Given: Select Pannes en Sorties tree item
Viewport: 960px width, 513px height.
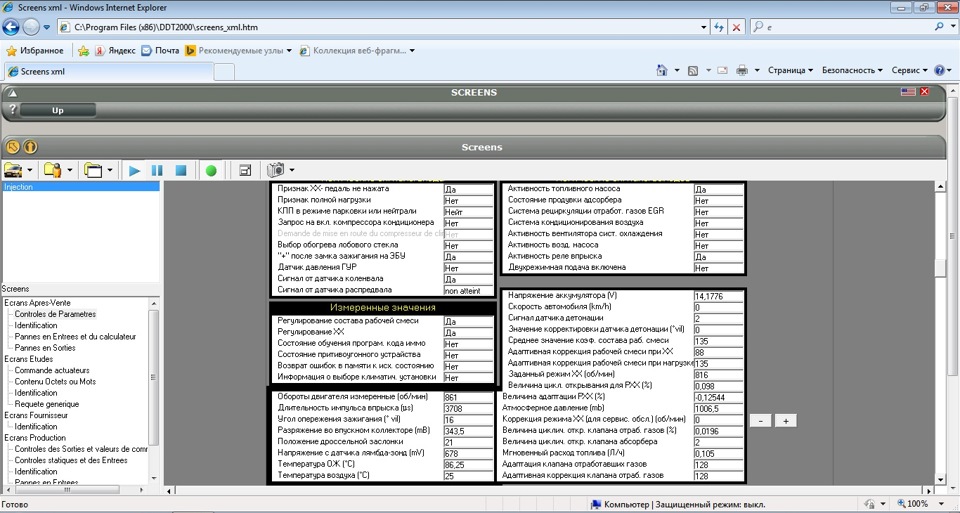Looking at the screenshot, I should pos(45,348).
